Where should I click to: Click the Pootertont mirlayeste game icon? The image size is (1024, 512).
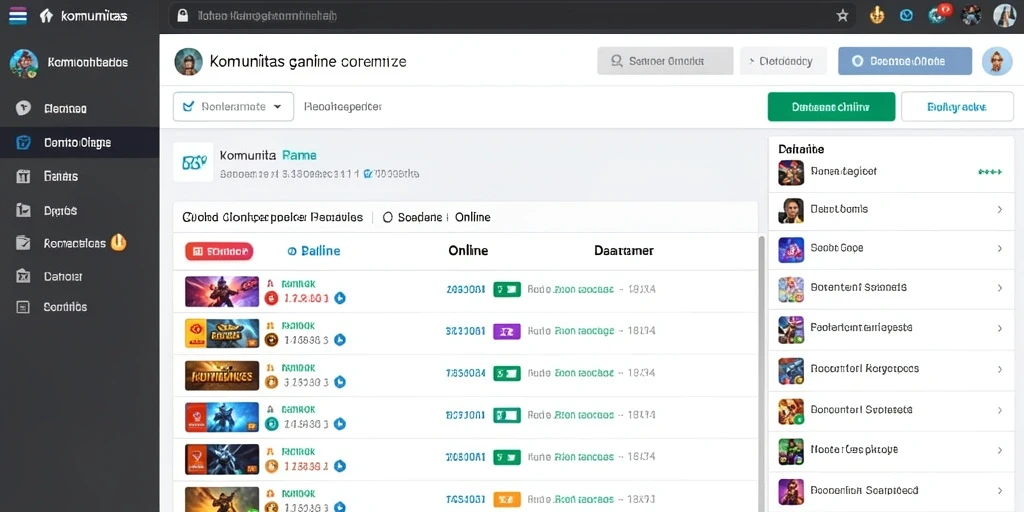[791, 329]
